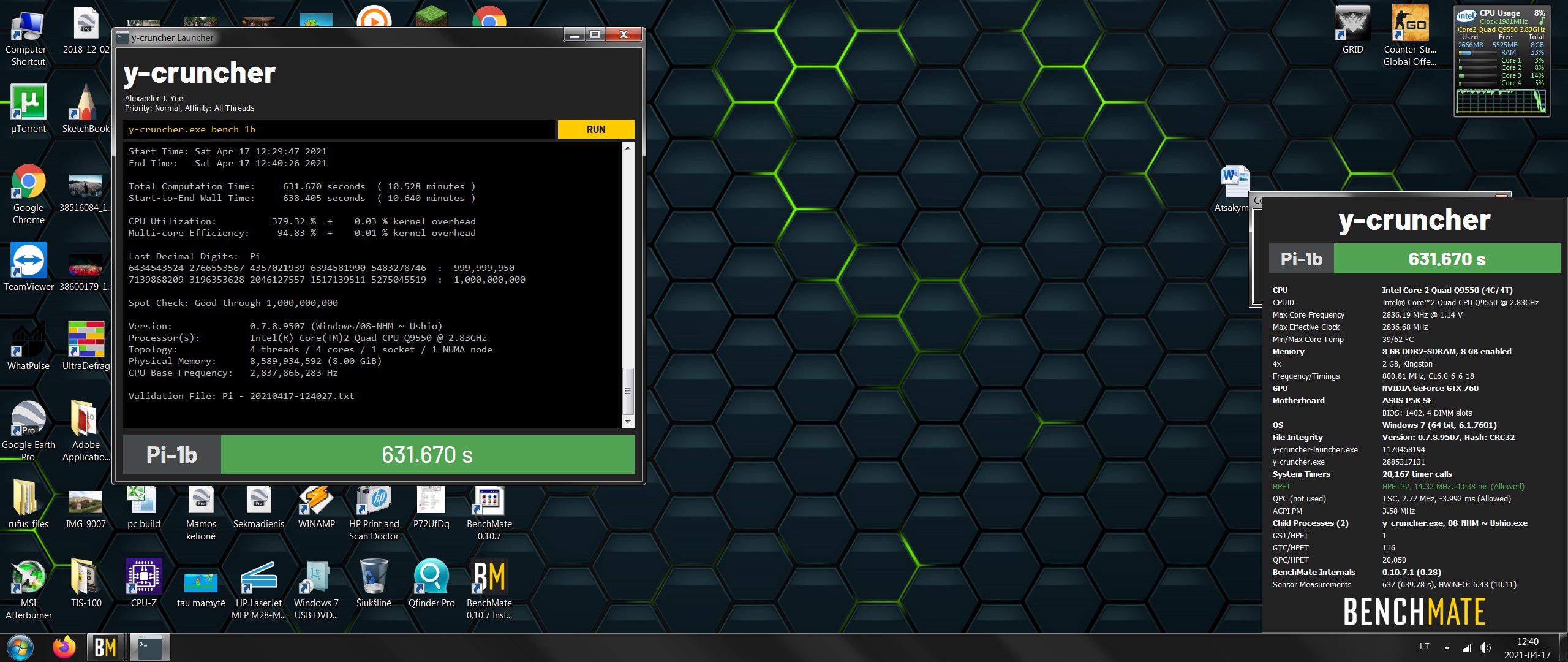Click the scroll up arrow of y-cruncher output

click(627, 148)
